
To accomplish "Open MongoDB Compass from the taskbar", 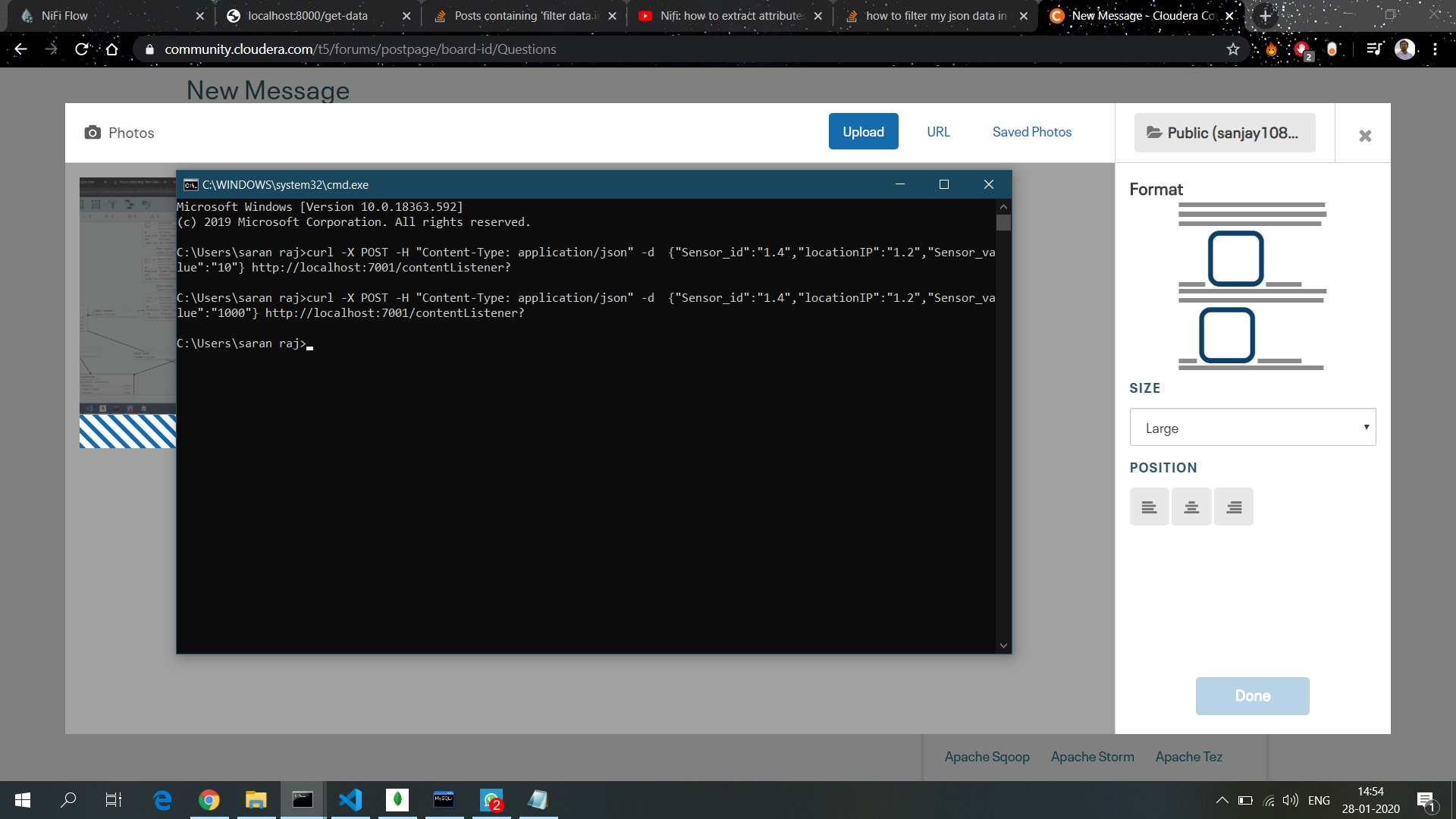I will point(397,800).
